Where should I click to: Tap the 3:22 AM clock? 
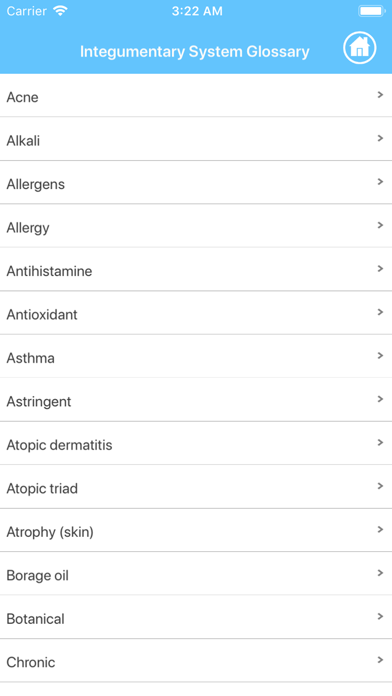tap(197, 11)
